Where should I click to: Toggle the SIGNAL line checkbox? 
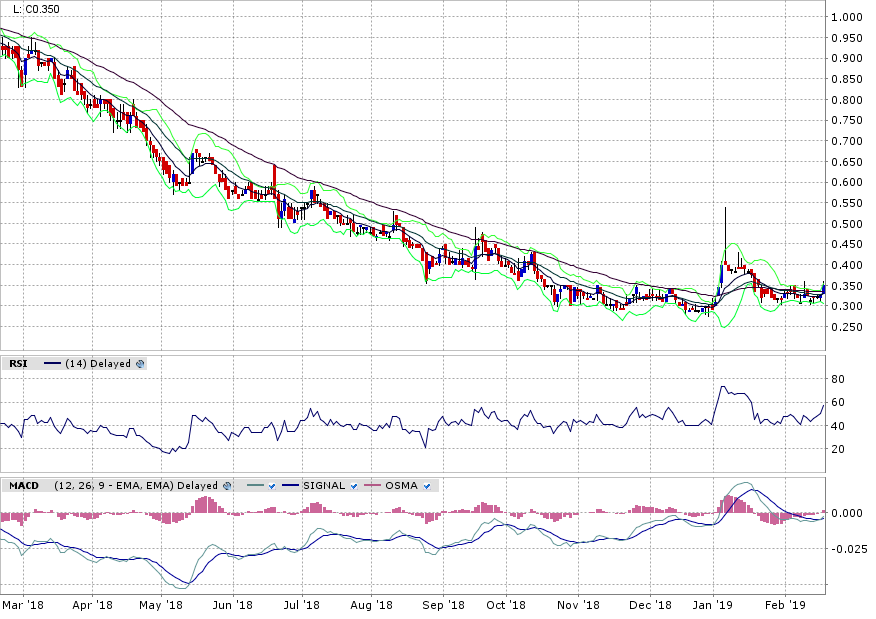[x=354, y=485]
